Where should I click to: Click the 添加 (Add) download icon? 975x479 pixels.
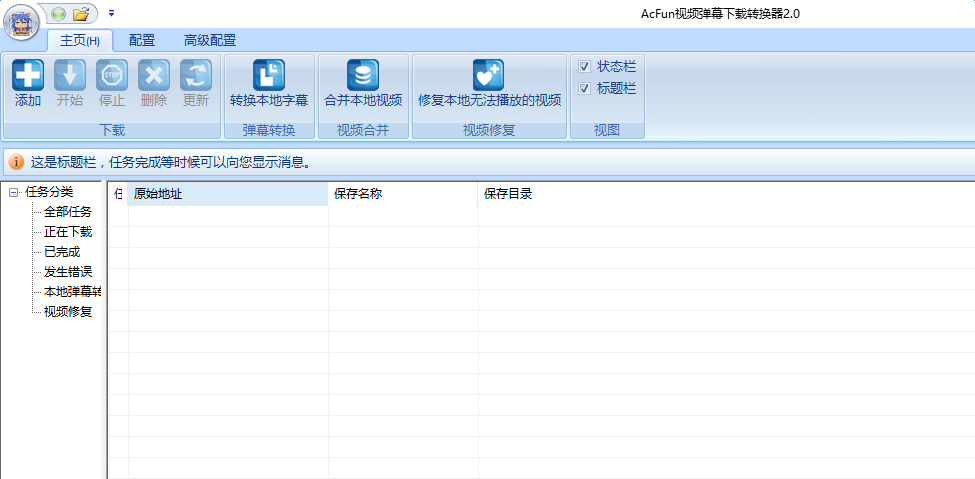(28, 75)
